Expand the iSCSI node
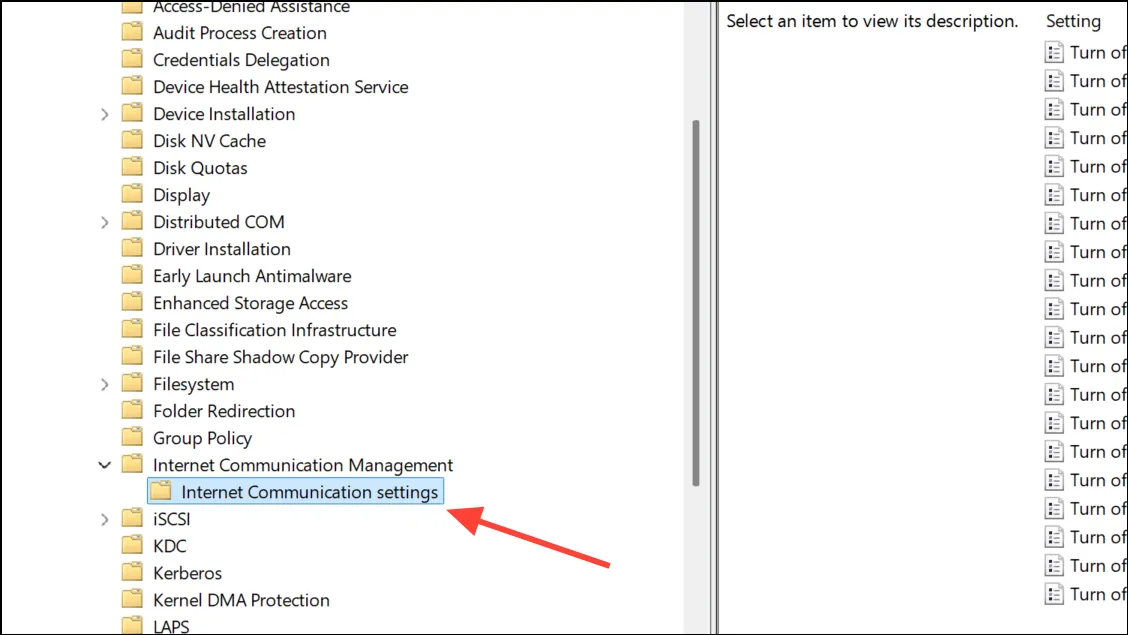Screen dimensions: 1128x635 click(x=104, y=519)
